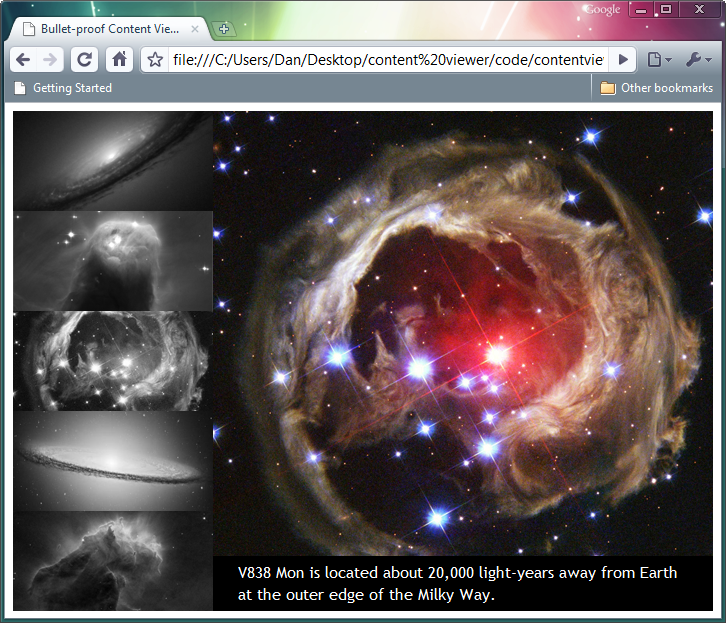Open a new tab
Screen dimensions: 726x623
click(224, 29)
